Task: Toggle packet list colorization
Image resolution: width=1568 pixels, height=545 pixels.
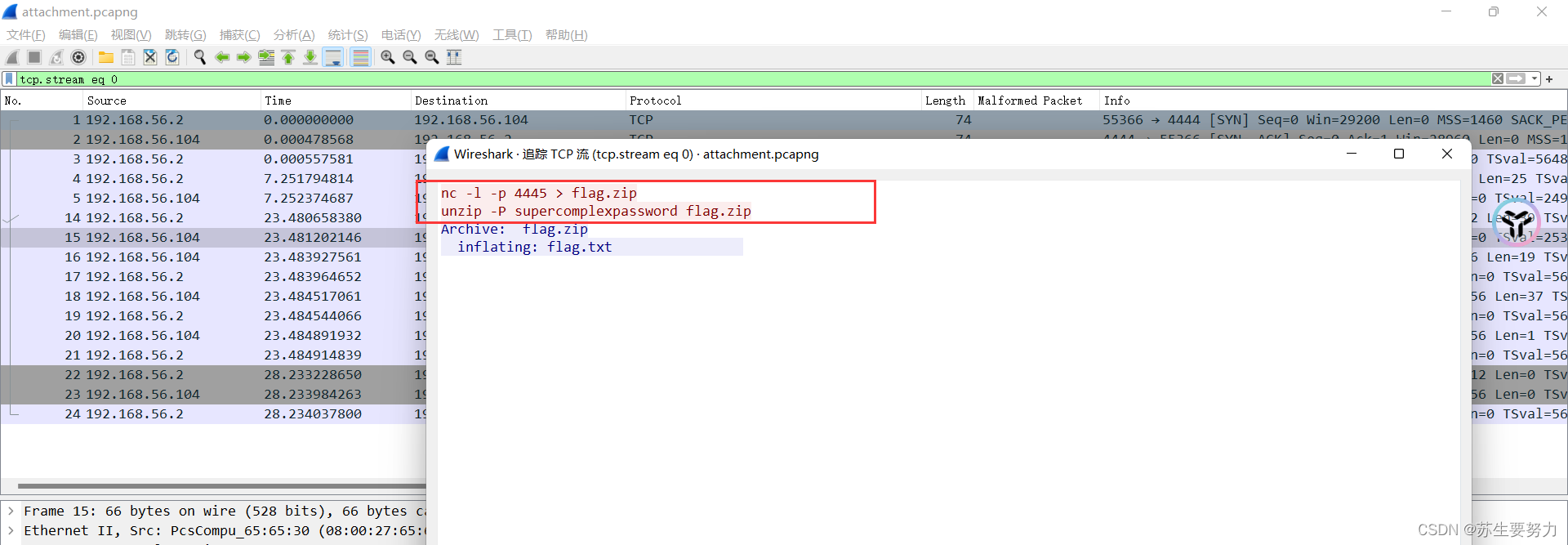Action: [360, 57]
